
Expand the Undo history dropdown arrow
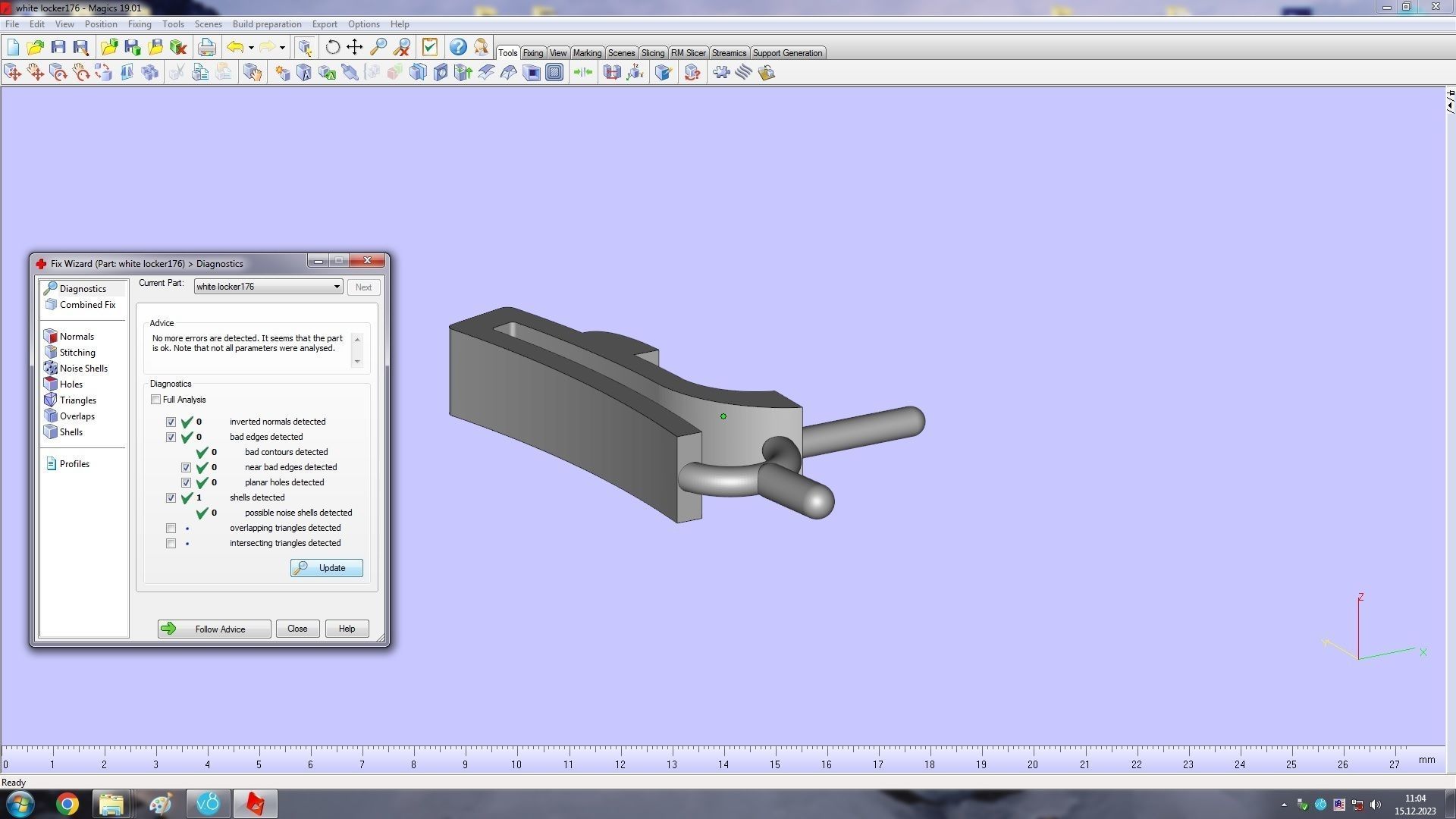pyautogui.click(x=251, y=48)
